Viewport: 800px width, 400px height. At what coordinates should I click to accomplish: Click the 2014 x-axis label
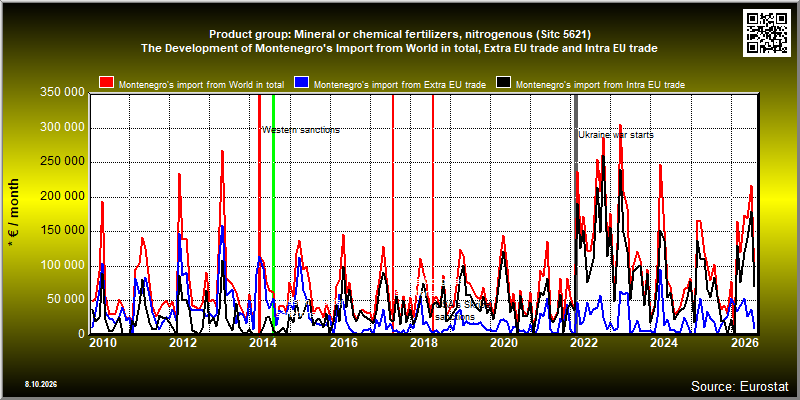[263, 343]
